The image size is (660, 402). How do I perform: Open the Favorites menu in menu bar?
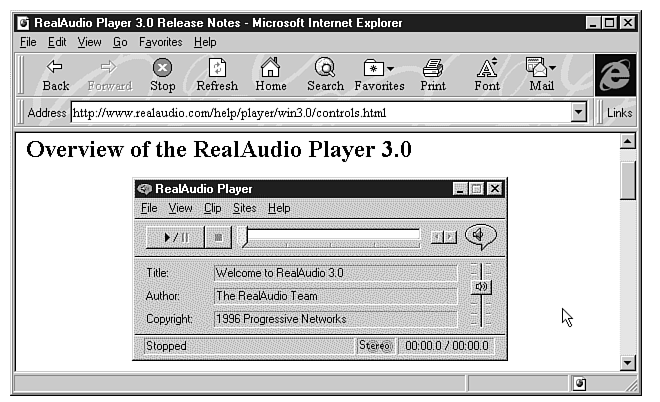coord(160,42)
